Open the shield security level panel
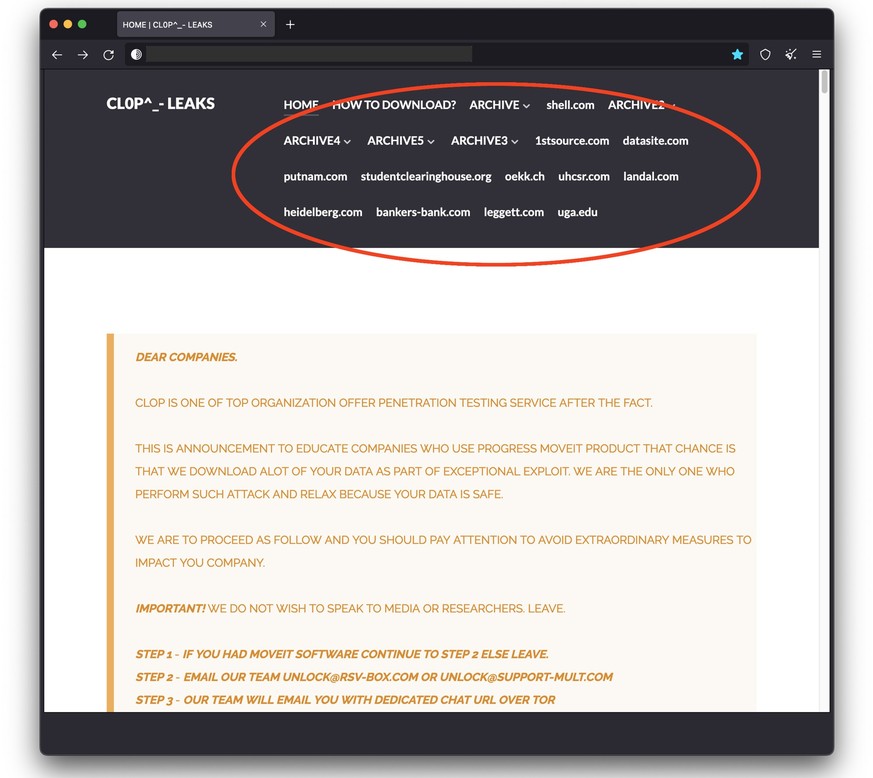 765,55
